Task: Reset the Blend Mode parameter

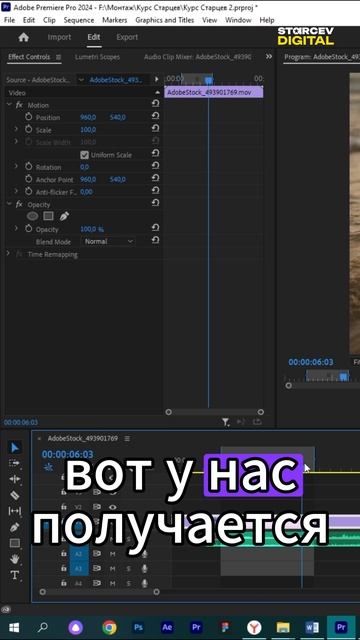Action: [x=155, y=241]
